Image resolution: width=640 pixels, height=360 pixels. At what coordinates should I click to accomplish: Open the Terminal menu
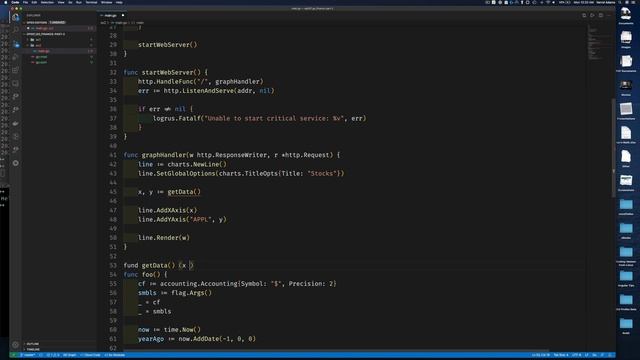click(x=91, y=2)
